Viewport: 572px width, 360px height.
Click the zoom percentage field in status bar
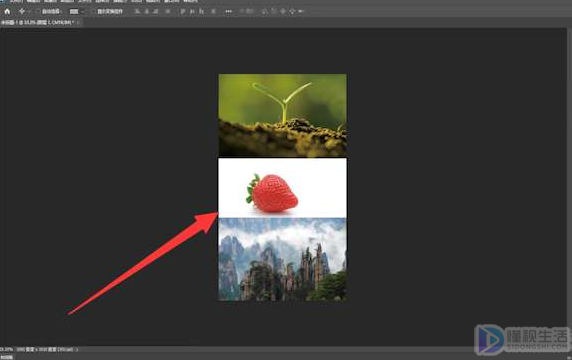[6, 349]
